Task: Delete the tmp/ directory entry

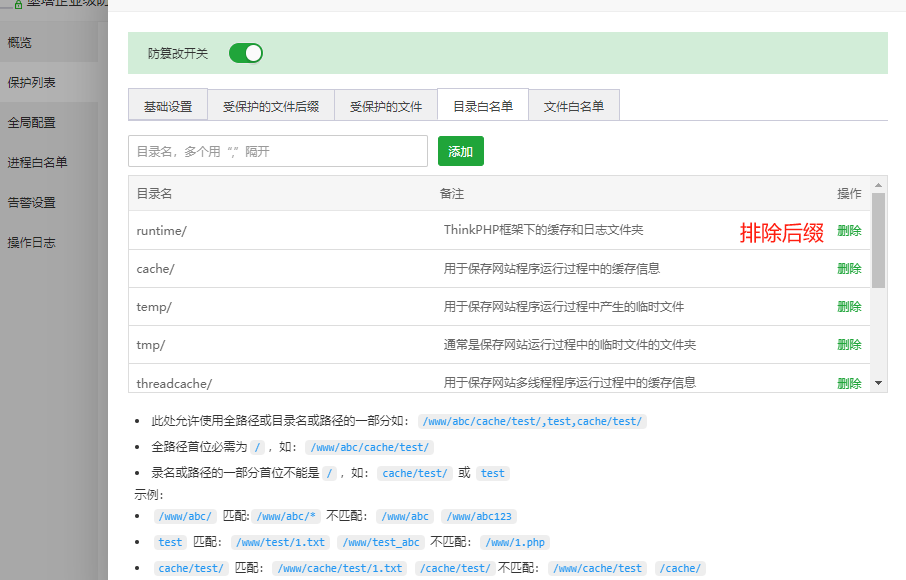Action: pos(849,345)
